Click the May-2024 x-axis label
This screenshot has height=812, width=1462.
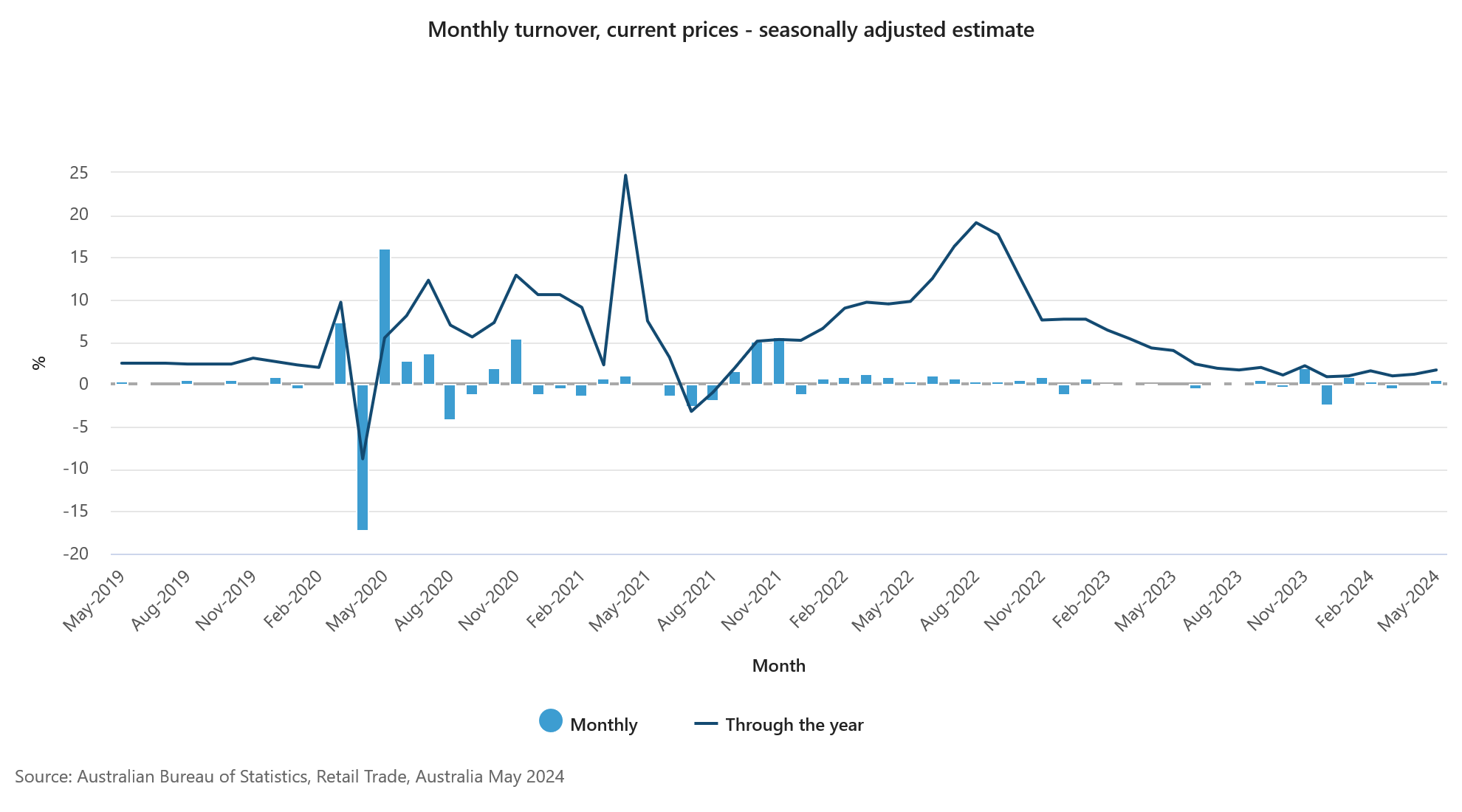[x=1408, y=600]
